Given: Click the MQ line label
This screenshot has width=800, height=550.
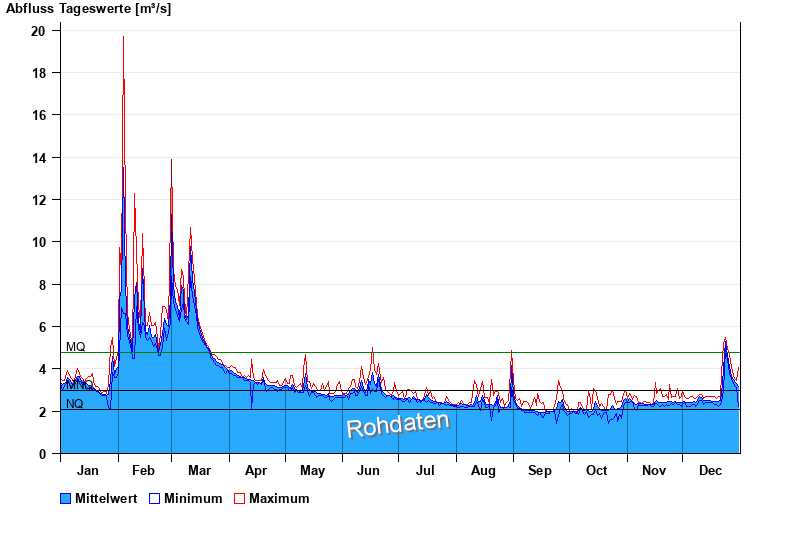Looking at the screenshot, I should coord(75,347).
